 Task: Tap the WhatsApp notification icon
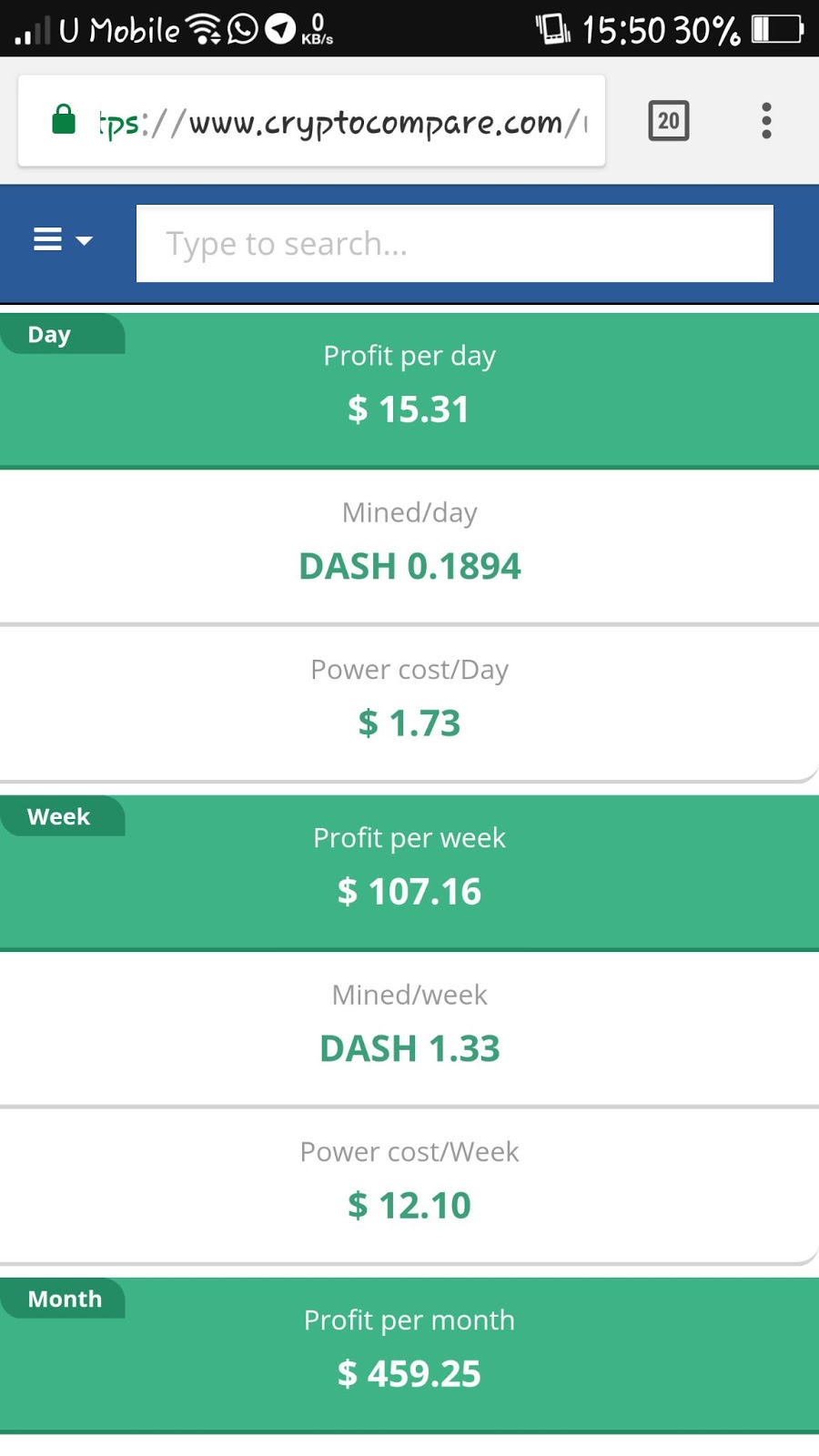pyautogui.click(x=243, y=29)
